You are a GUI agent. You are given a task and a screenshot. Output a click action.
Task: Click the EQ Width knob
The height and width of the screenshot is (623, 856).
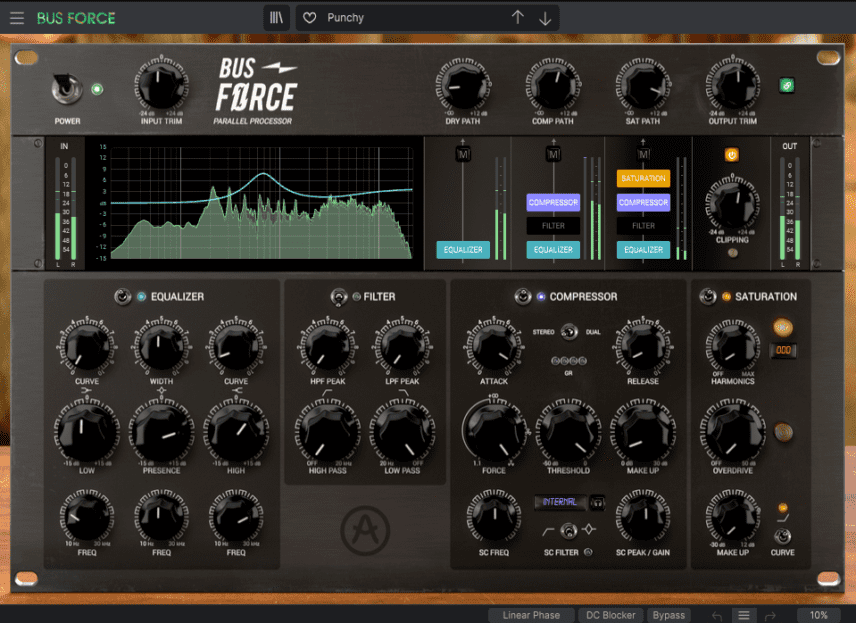pos(161,346)
